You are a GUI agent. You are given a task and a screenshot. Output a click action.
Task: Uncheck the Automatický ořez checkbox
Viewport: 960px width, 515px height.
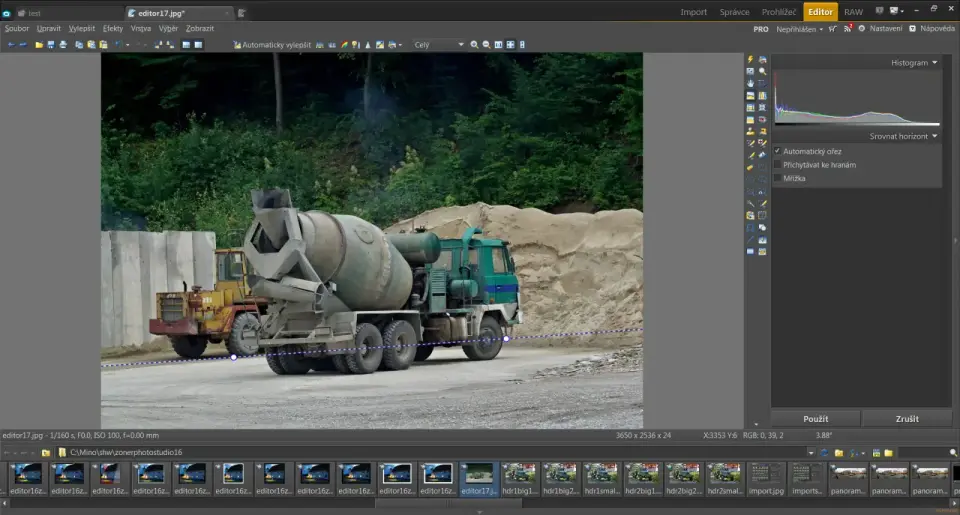(x=778, y=151)
